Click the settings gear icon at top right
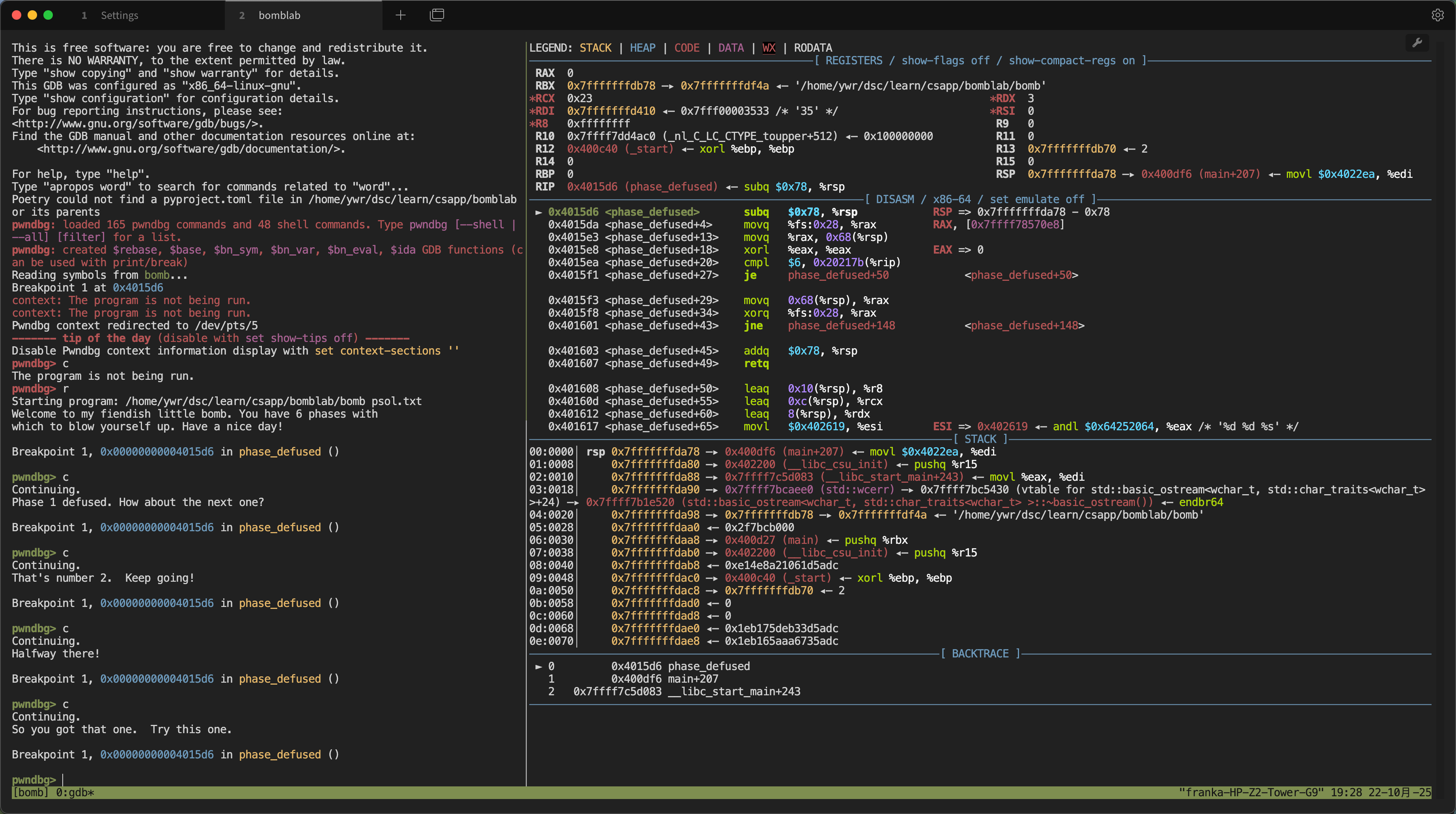This screenshot has width=1456, height=814. [x=1437, y=15]
